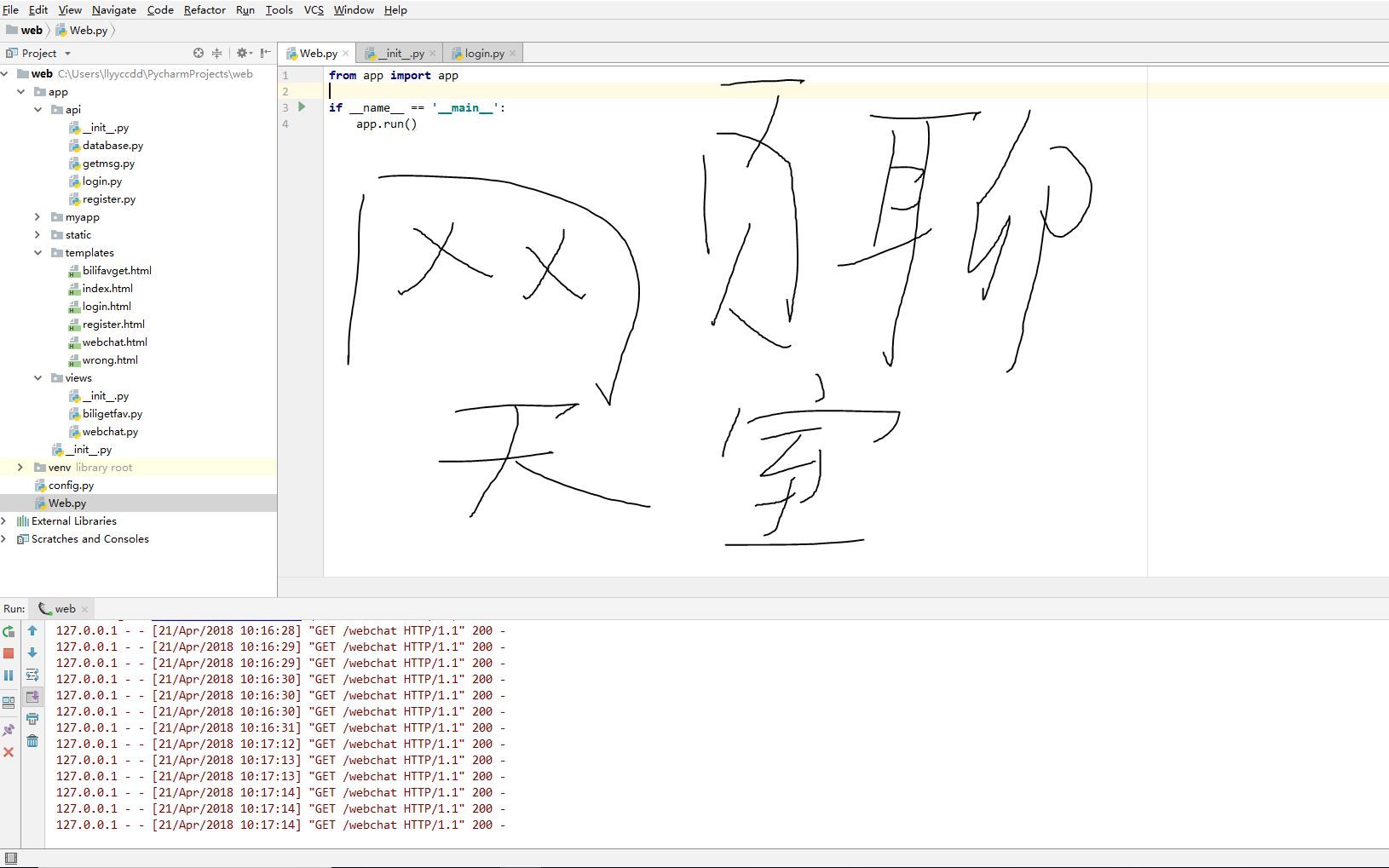Screen dimensions: 1389x868
Task: Expand the myapp folder
Action: coord(37,217)
